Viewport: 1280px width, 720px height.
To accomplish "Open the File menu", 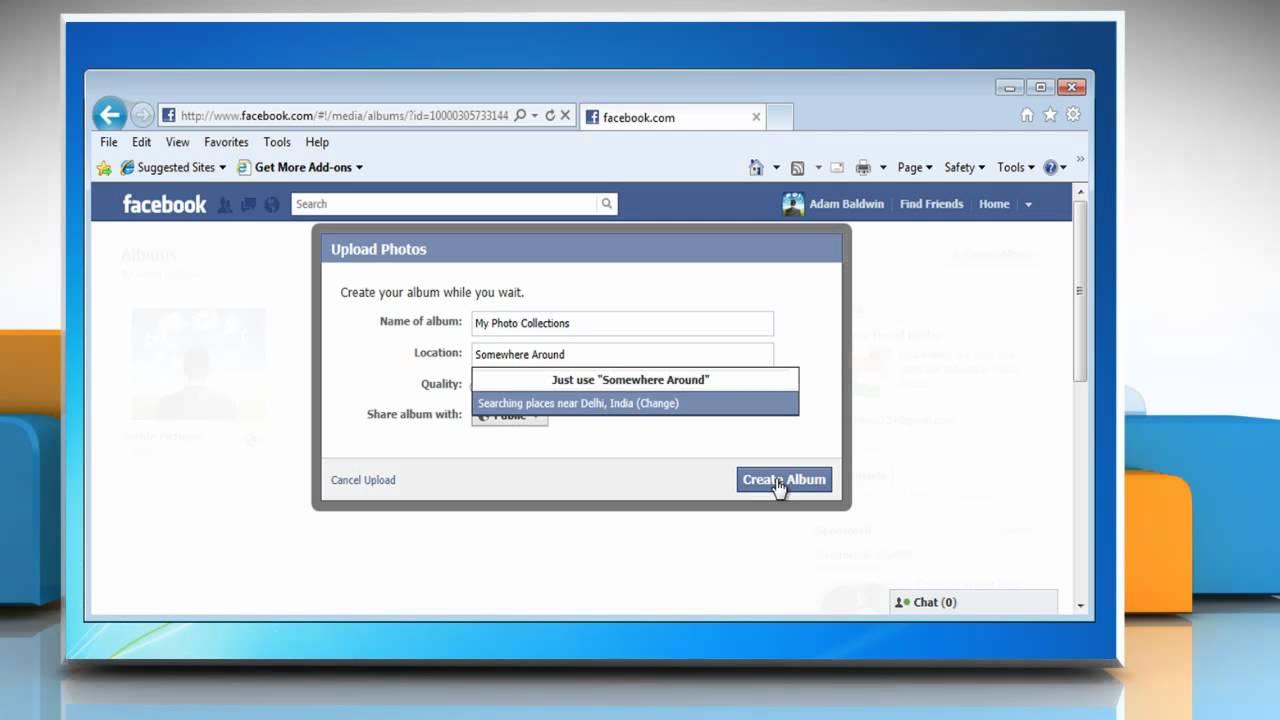I will coord(109,143).
